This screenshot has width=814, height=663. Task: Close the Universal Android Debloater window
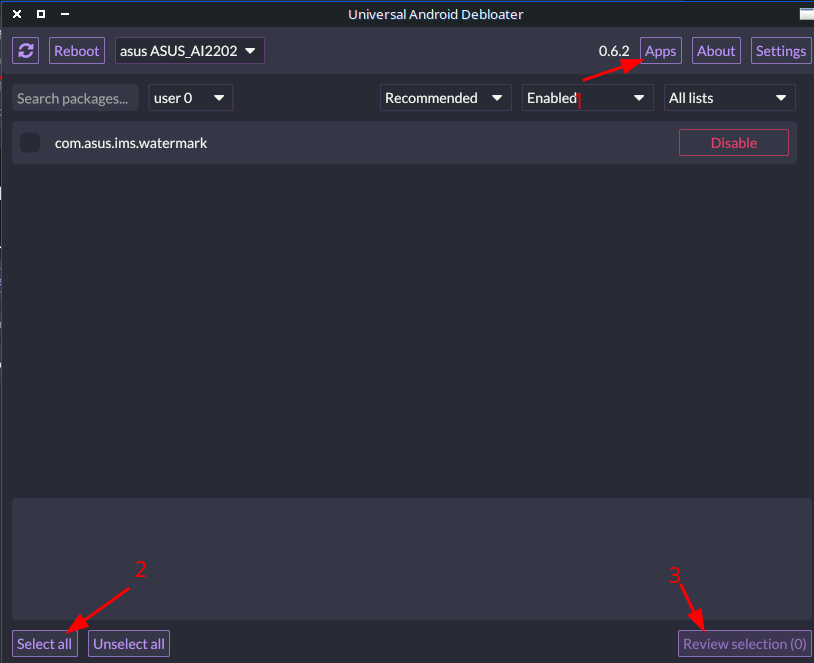pyautogui.click(x=17, y=14)
